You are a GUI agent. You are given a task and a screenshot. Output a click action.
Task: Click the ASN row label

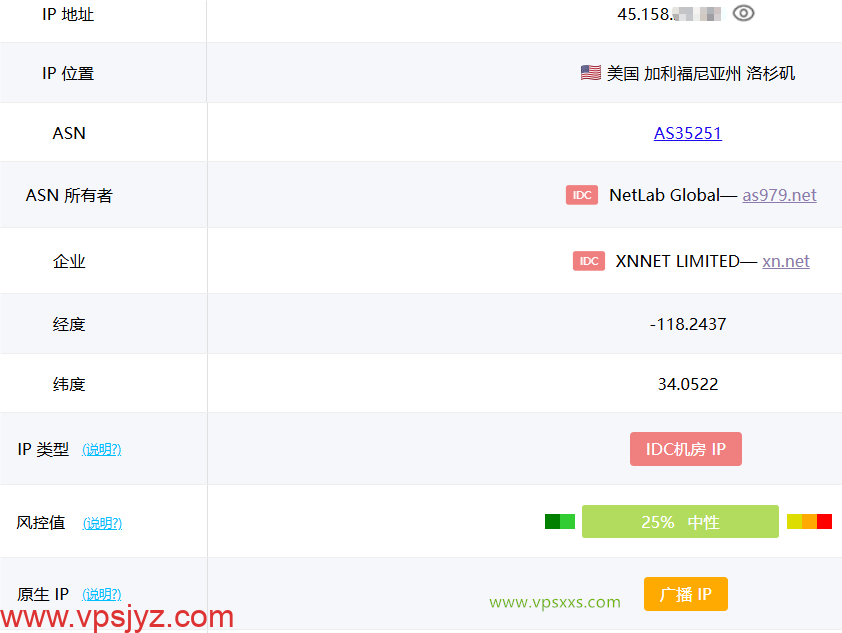69,133
